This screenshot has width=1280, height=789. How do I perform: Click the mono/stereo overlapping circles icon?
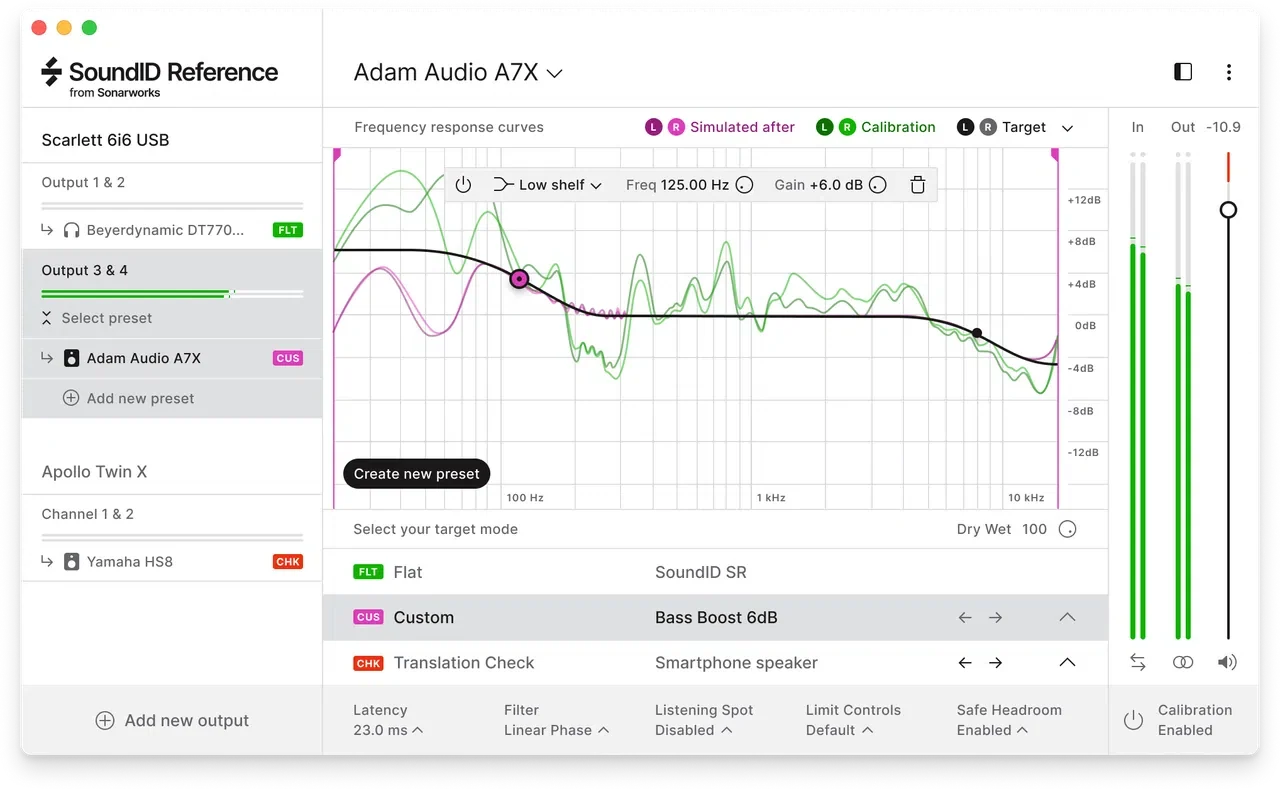click(x=1183, y=662)
